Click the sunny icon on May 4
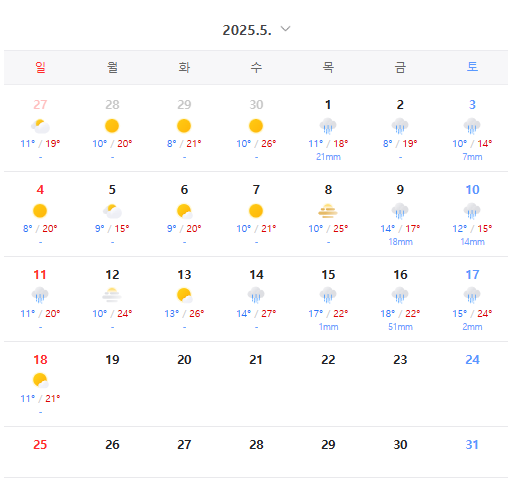This screenshot has width=519, height=478. (40, 211)
